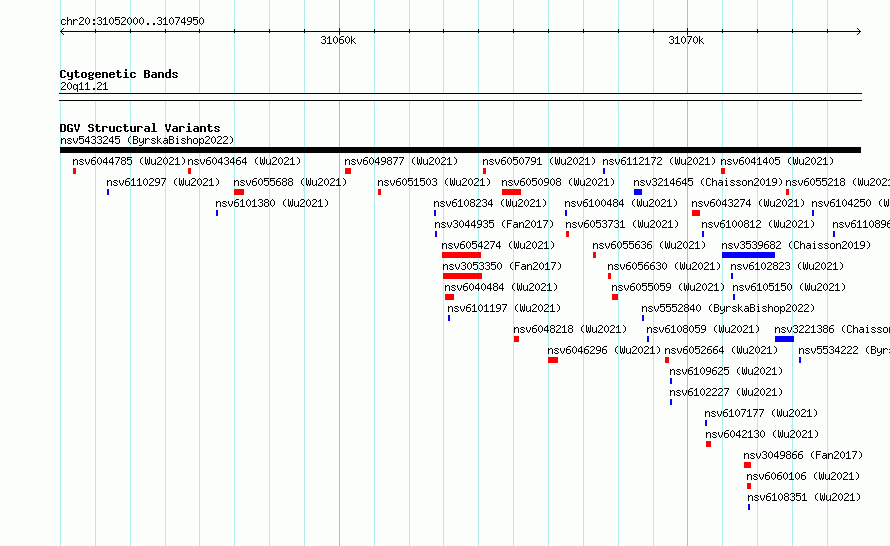Screen dimensions: 890x546
Task: Click nsv6040484 (Wu2021) label
Action: click(501, 287)
